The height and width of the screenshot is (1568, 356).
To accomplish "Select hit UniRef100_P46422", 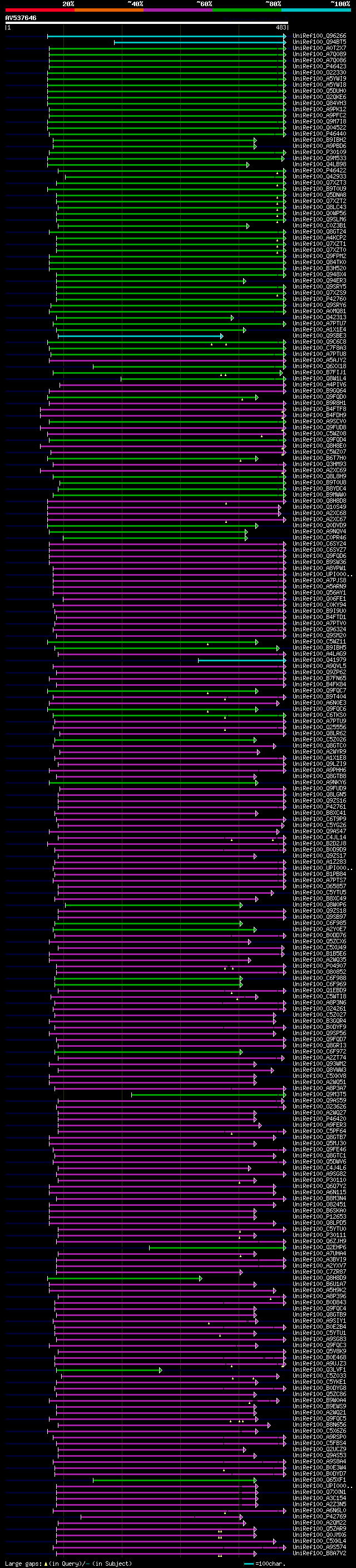I will coord(319,170).
